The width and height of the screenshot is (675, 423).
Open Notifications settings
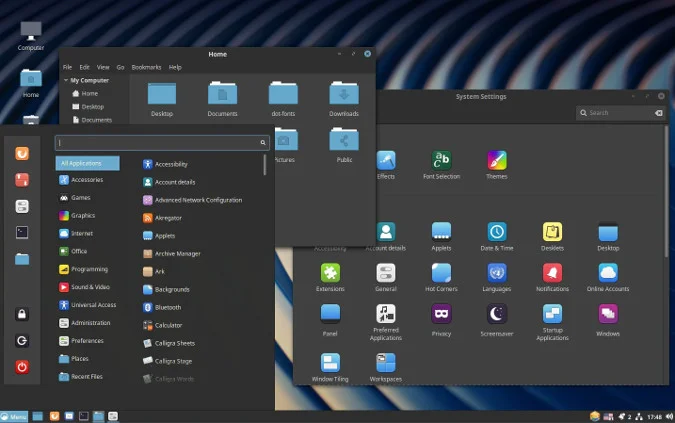tap(552, 273)
